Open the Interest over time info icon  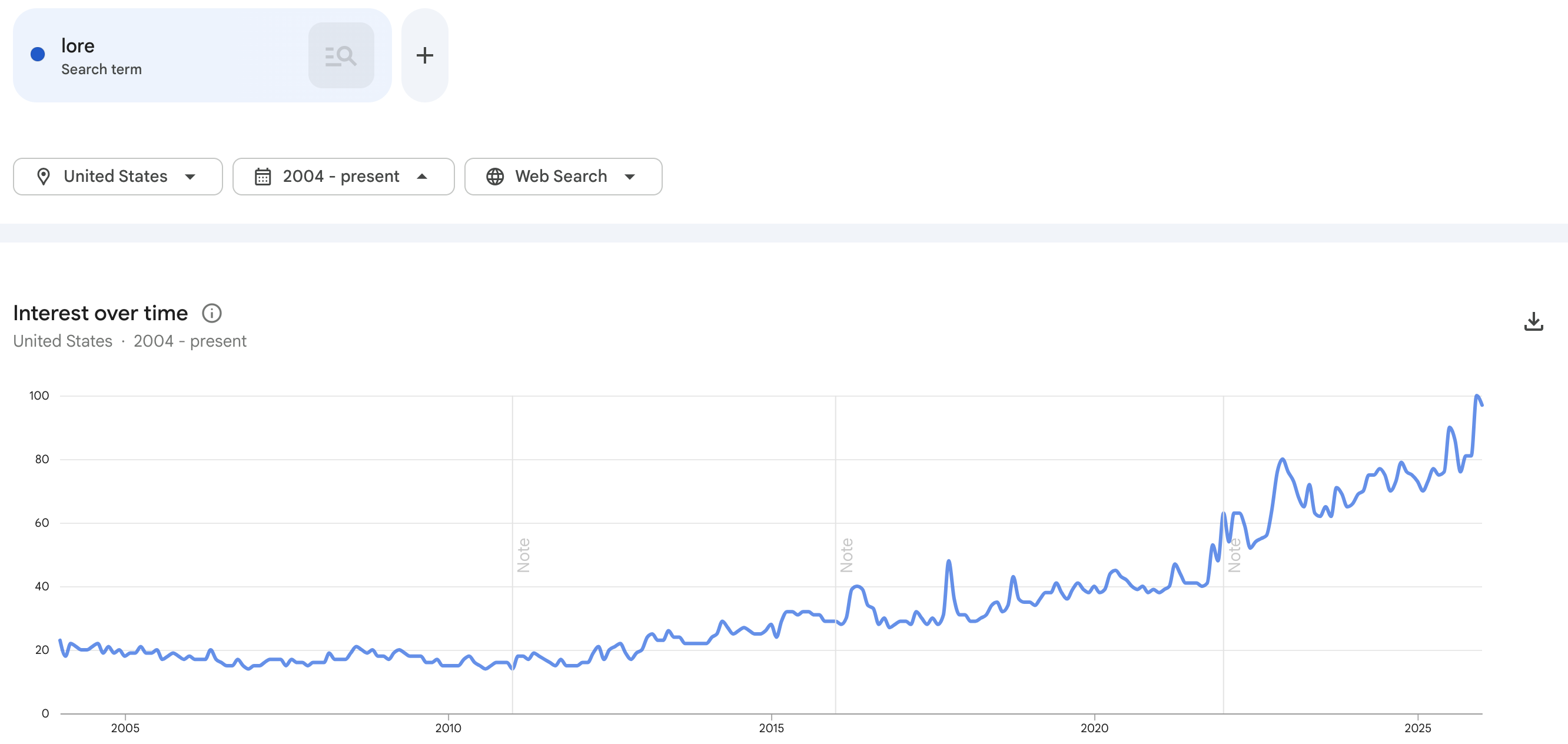coord(211,313)
